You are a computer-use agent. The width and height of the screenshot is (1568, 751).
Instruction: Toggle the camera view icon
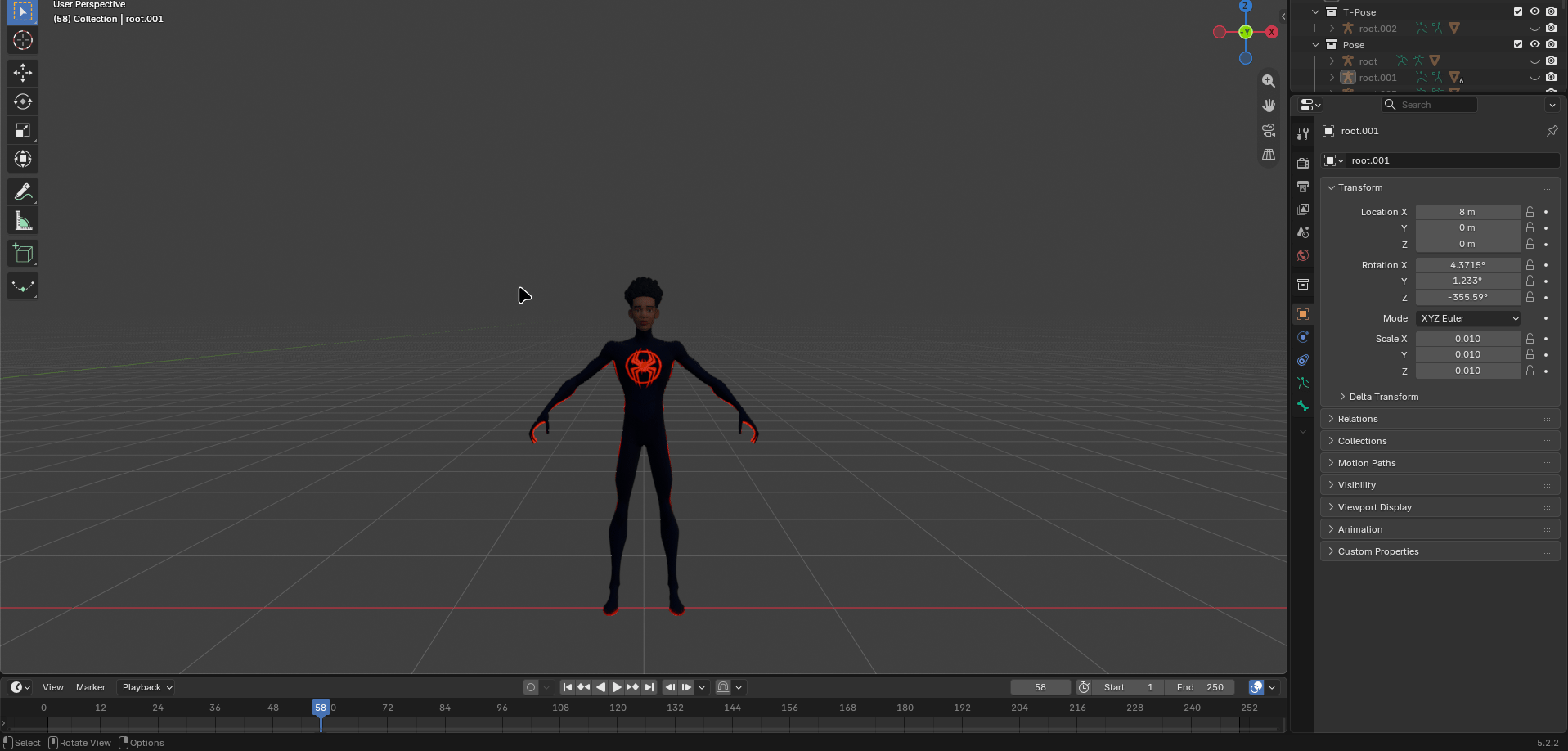[x=1269, y=130]
